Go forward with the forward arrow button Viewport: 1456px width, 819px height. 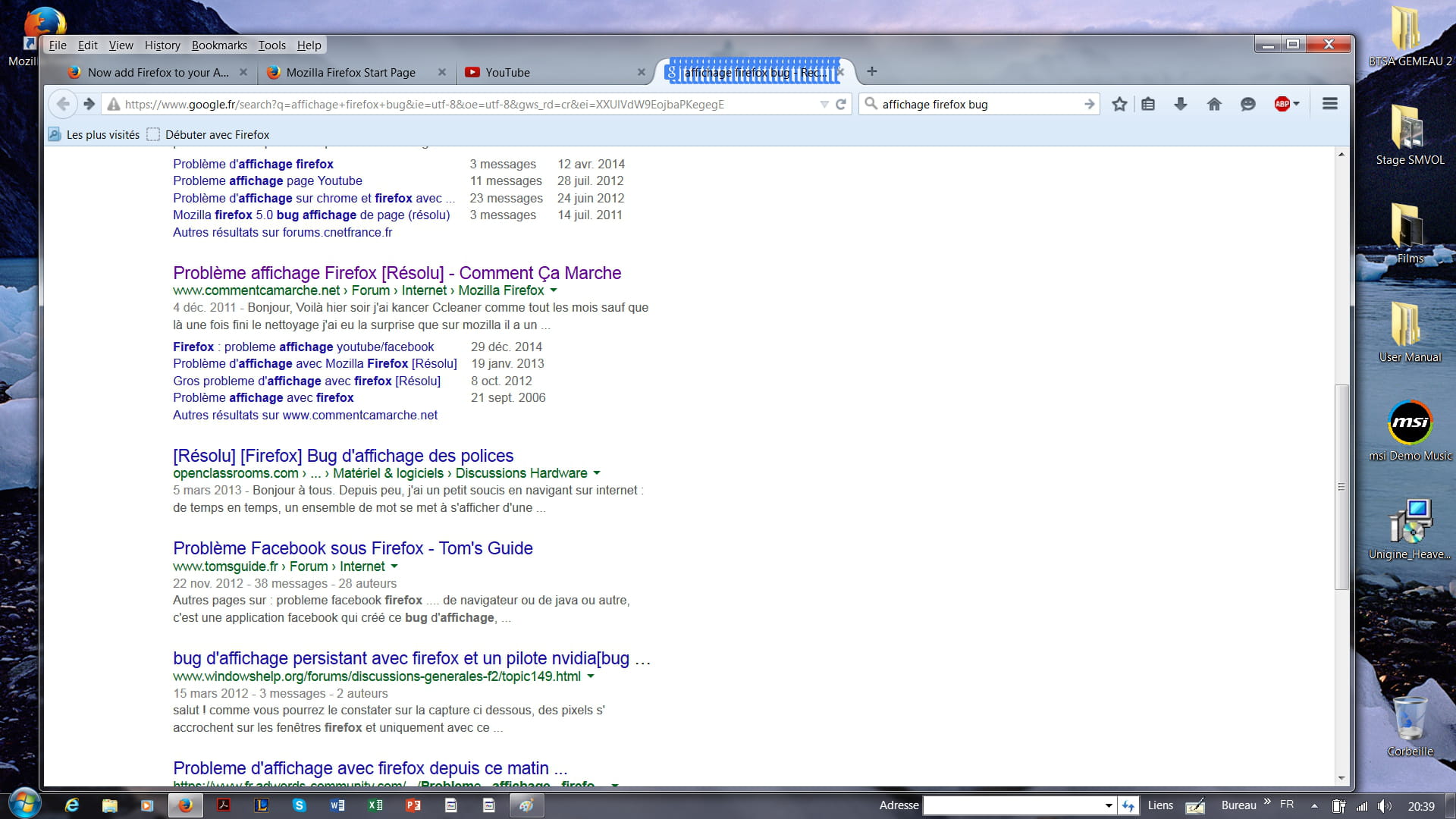coord(89,104)
